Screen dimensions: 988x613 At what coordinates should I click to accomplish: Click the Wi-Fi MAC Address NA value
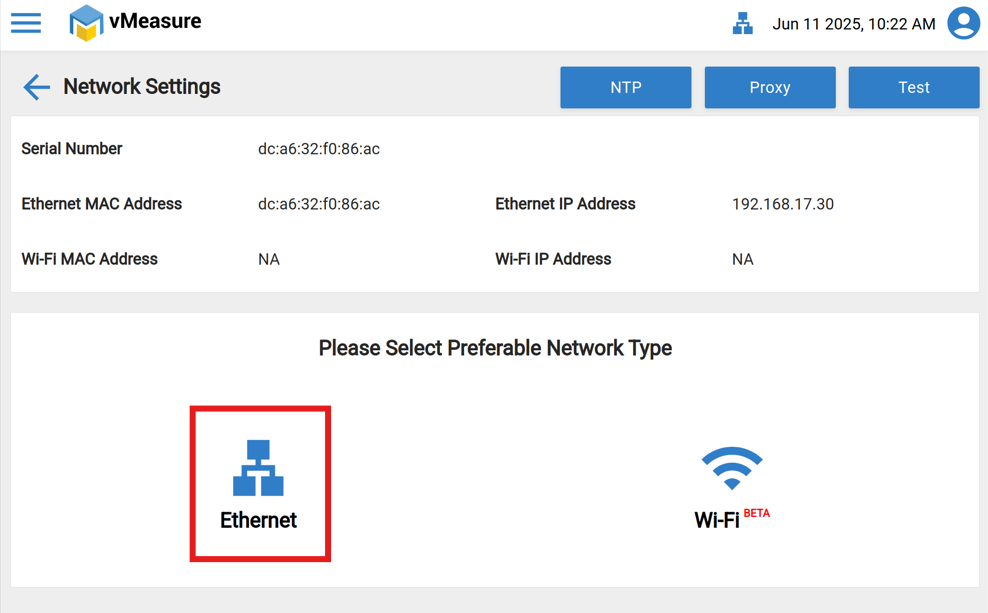(268, 259)
